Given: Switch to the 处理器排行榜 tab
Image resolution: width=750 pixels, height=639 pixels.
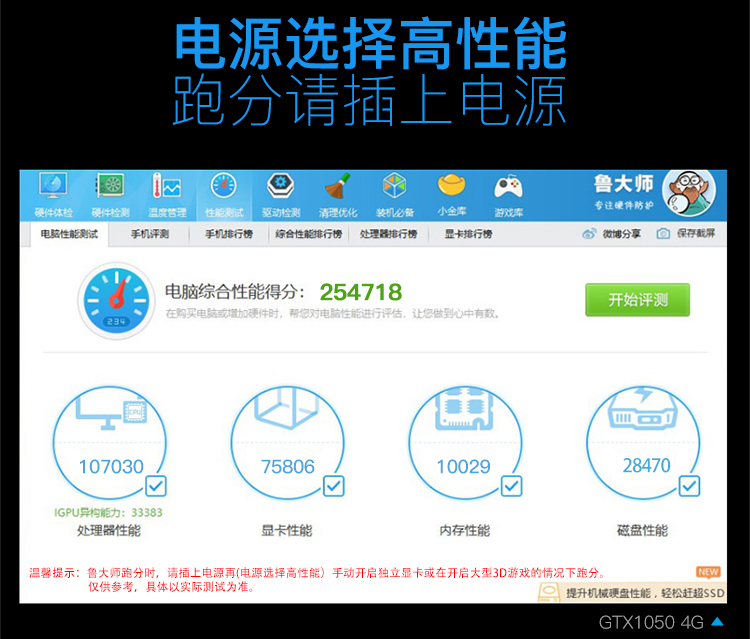Looking at the screenshot, I should [x=388, y=234].
